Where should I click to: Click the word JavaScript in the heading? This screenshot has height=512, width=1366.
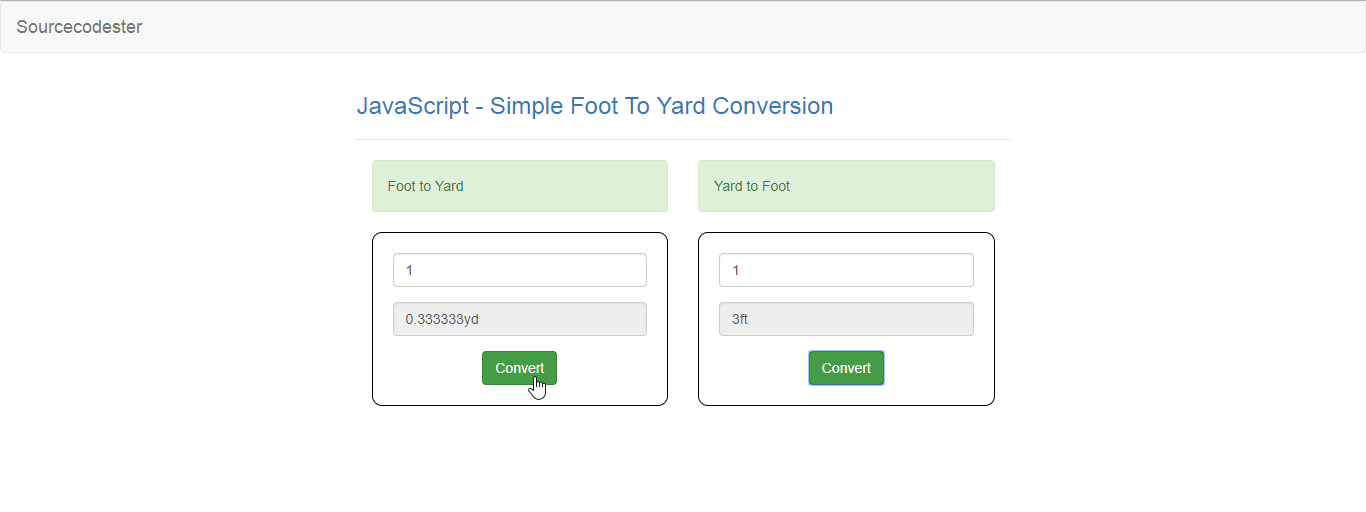pos(413,106)
